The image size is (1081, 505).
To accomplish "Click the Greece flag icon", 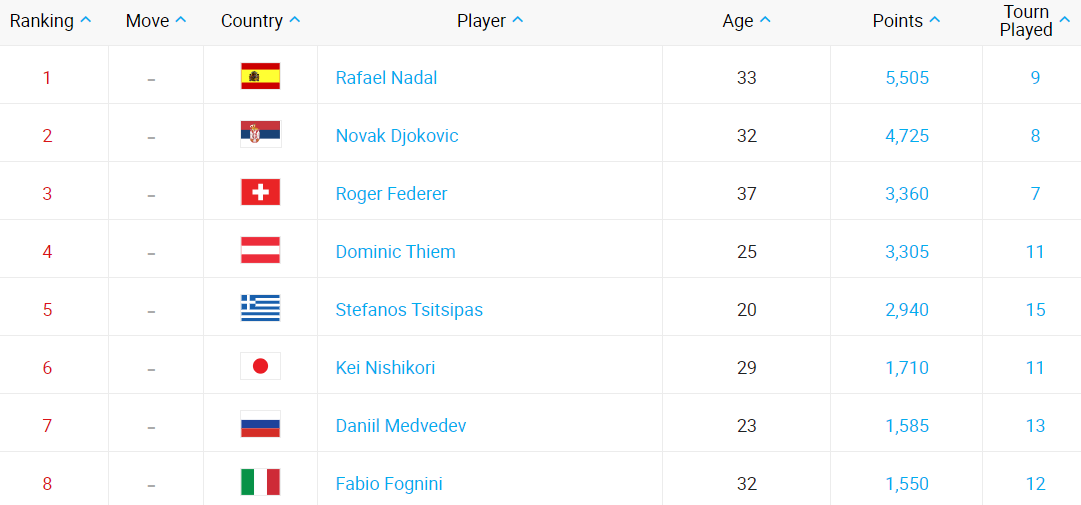I will 260,309.
